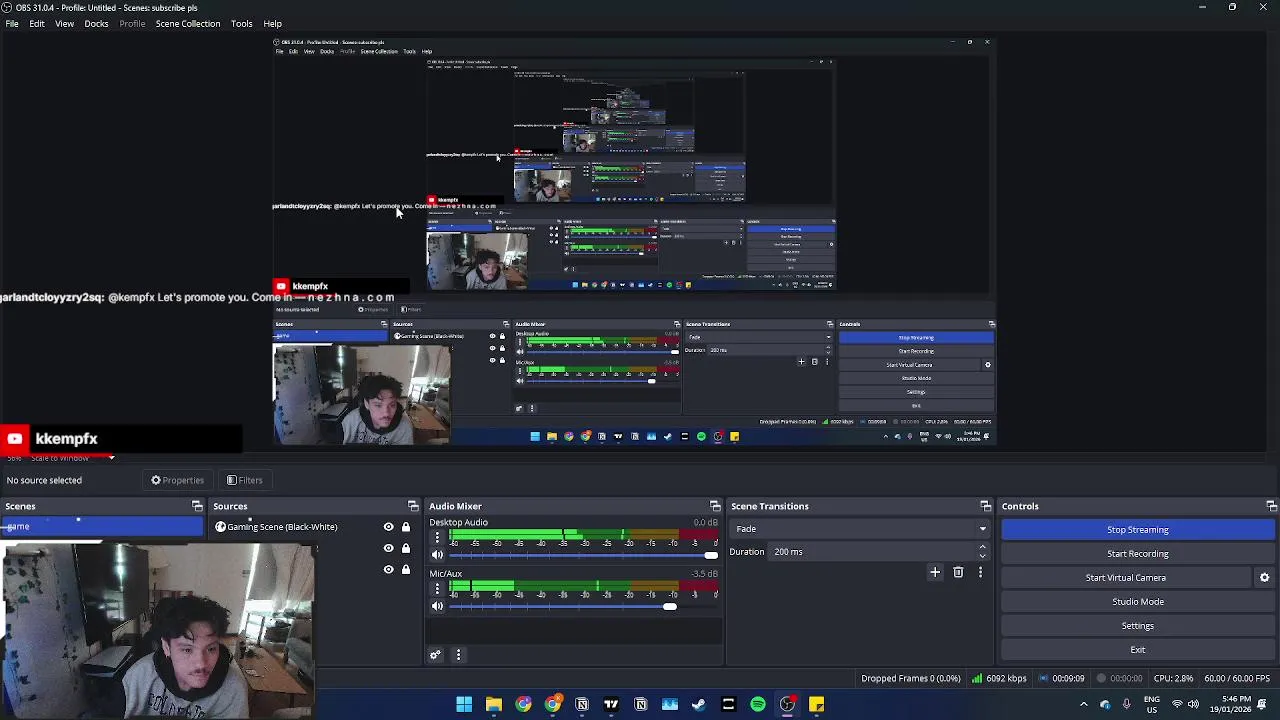Toggle the lock of the last source row
This screenshot has width=1280, height=720.
406,569
